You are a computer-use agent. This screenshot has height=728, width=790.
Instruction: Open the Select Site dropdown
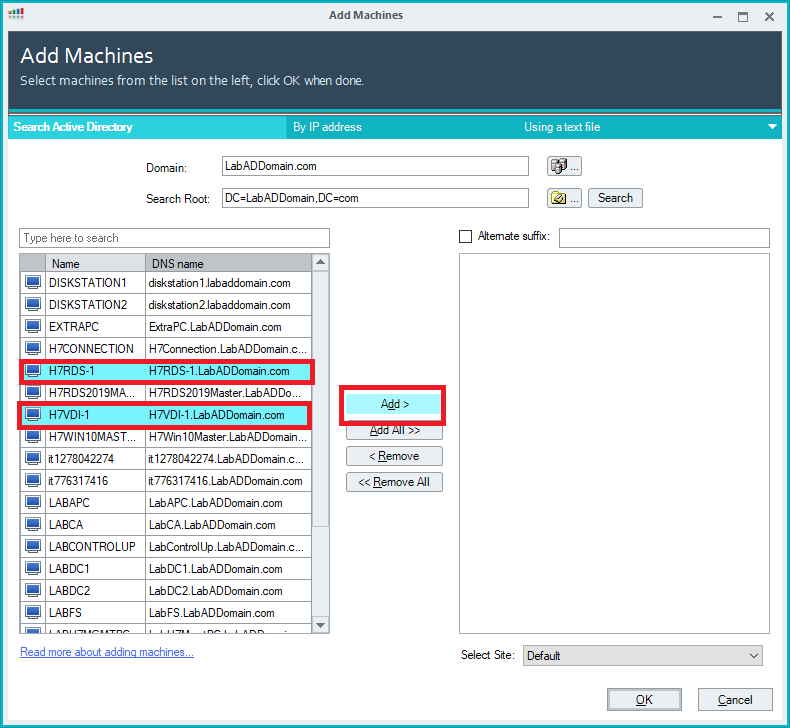point(642,656)
